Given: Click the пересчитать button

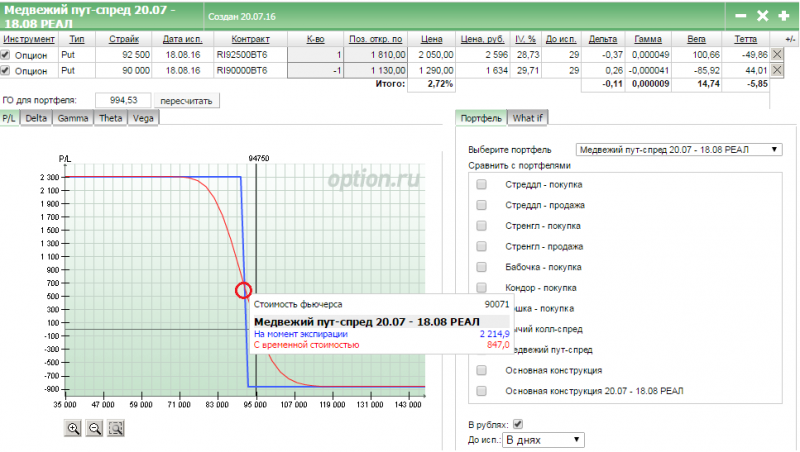Looking at the screenshot, I should (186, 101).
